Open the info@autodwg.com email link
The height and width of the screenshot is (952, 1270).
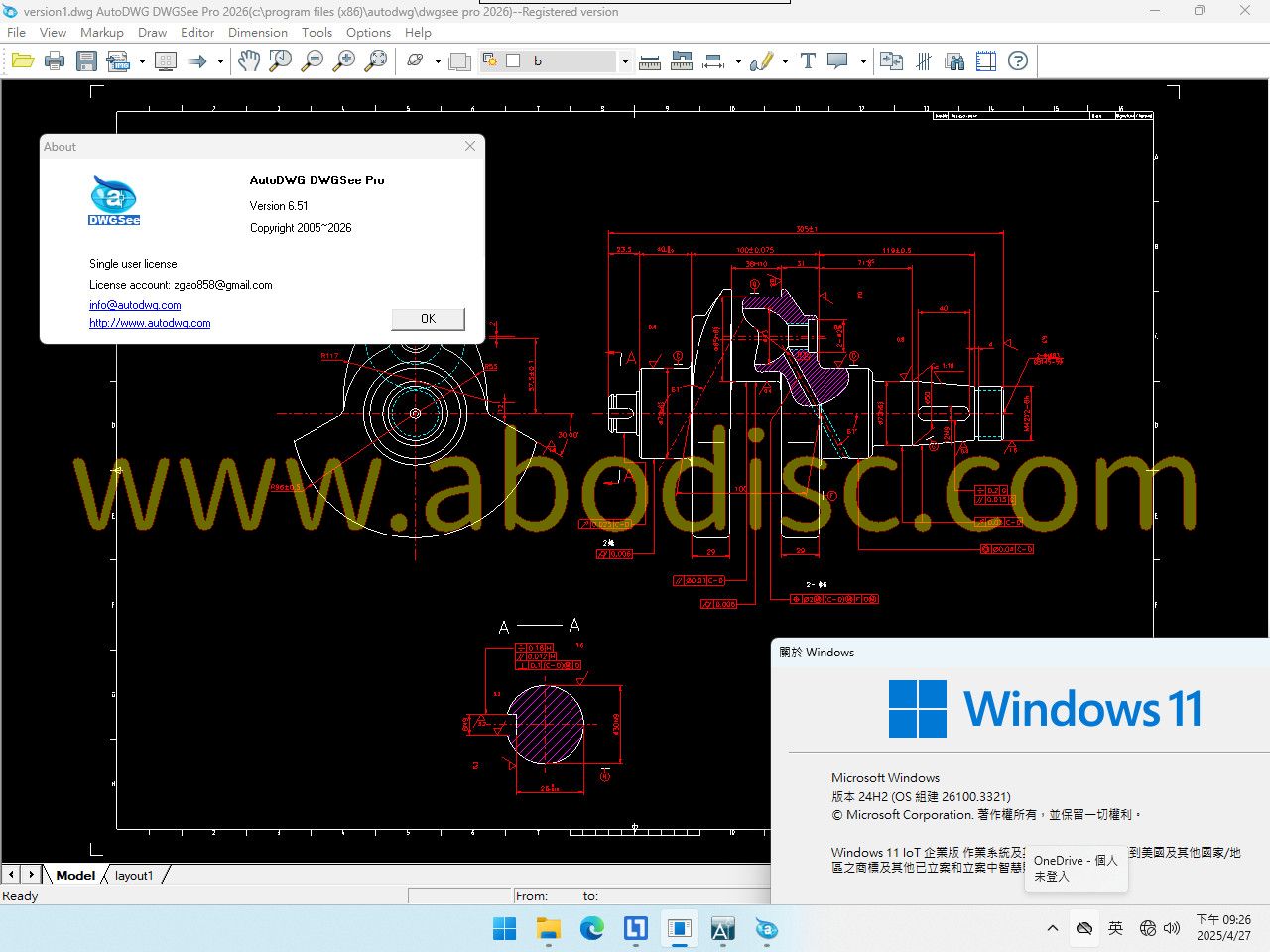[135, 305]
